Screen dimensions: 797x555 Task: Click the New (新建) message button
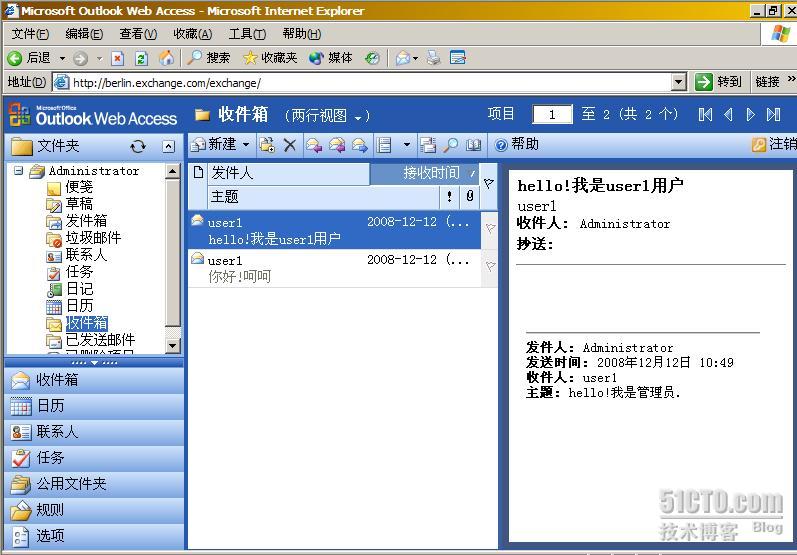pyautogui.click(x=213, y=145)
